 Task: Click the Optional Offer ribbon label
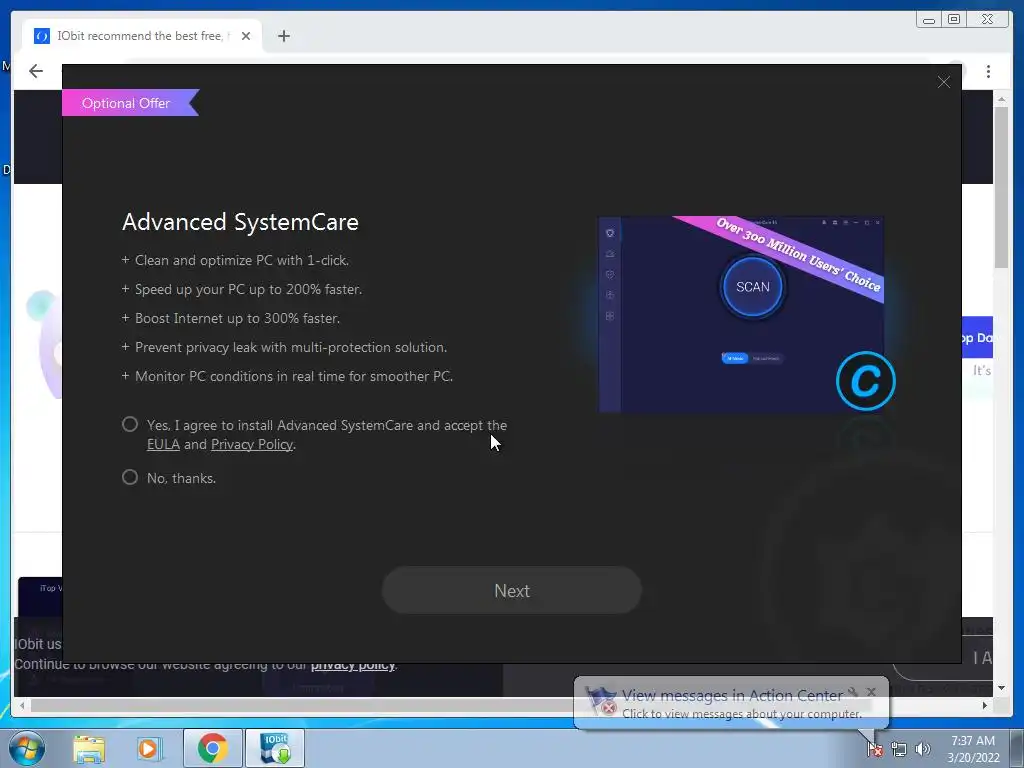pyautogui.click(x=126, y=103)
